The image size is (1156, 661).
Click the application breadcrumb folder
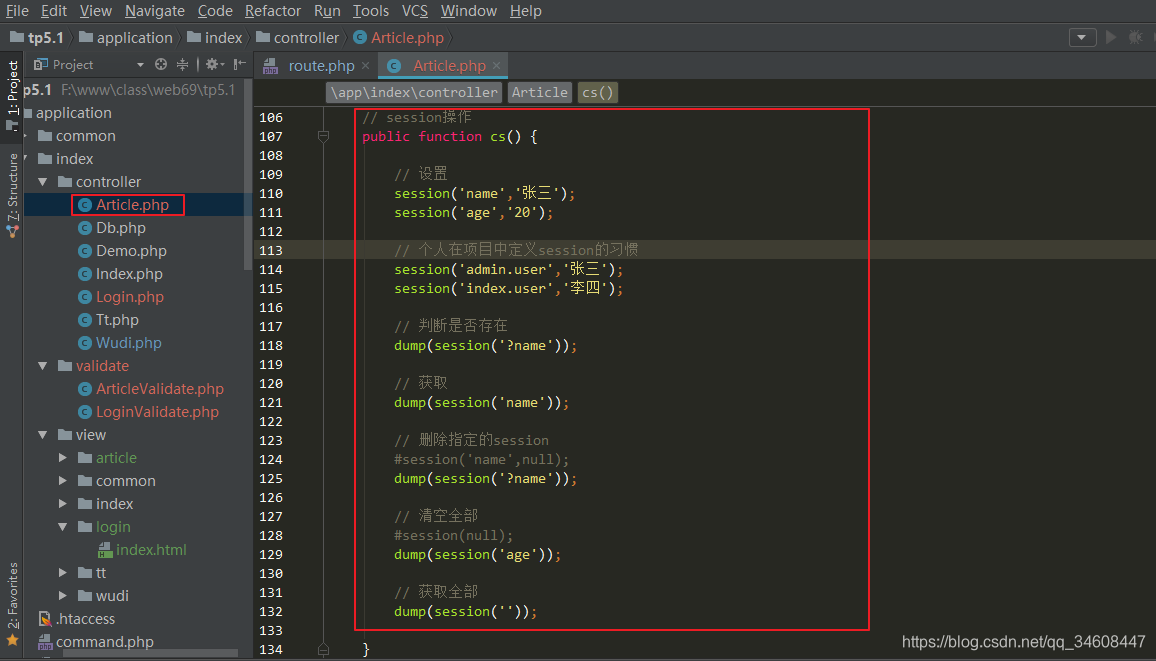coord(125,38)
